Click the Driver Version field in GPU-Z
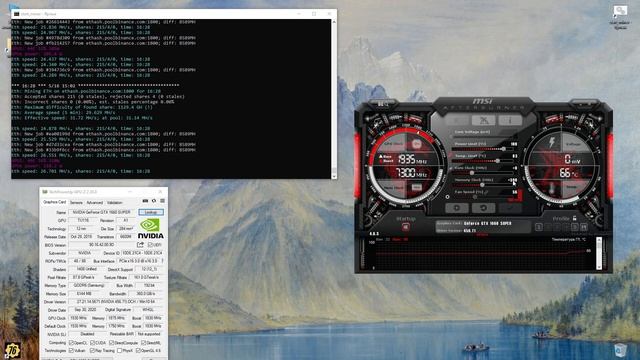The width and height of the screenshot is (640, 360). point(116,302)
